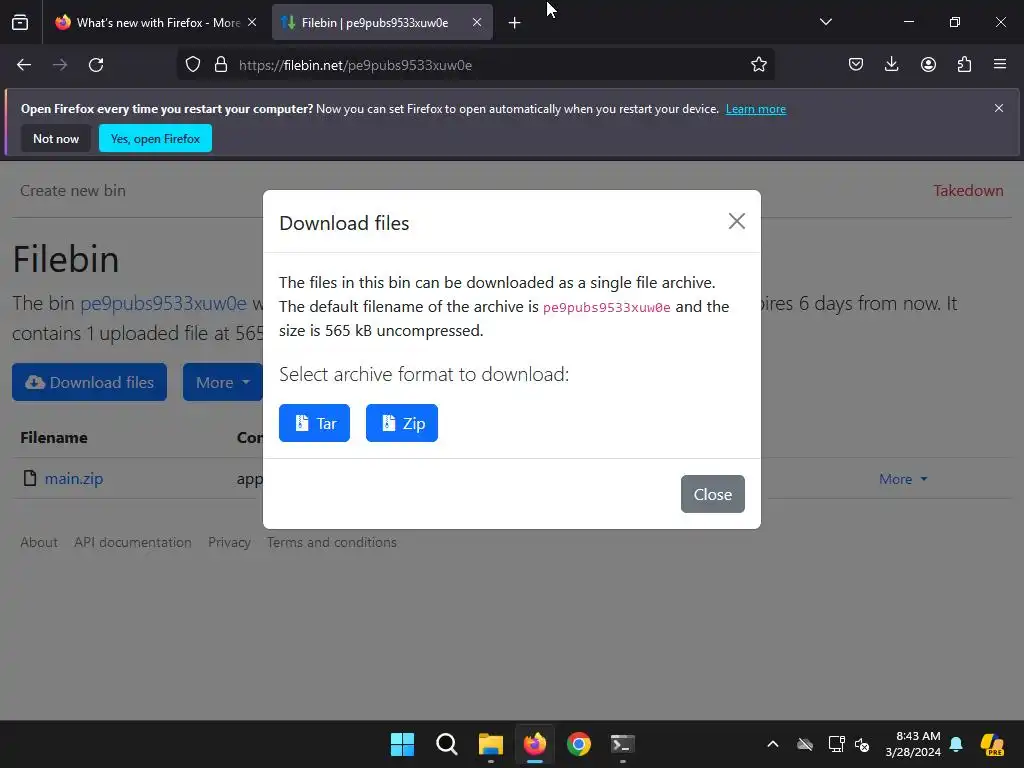Expand the blue More dropdown button
The width and height of the screenshot is (1024, 768).
tap(223, 382)
